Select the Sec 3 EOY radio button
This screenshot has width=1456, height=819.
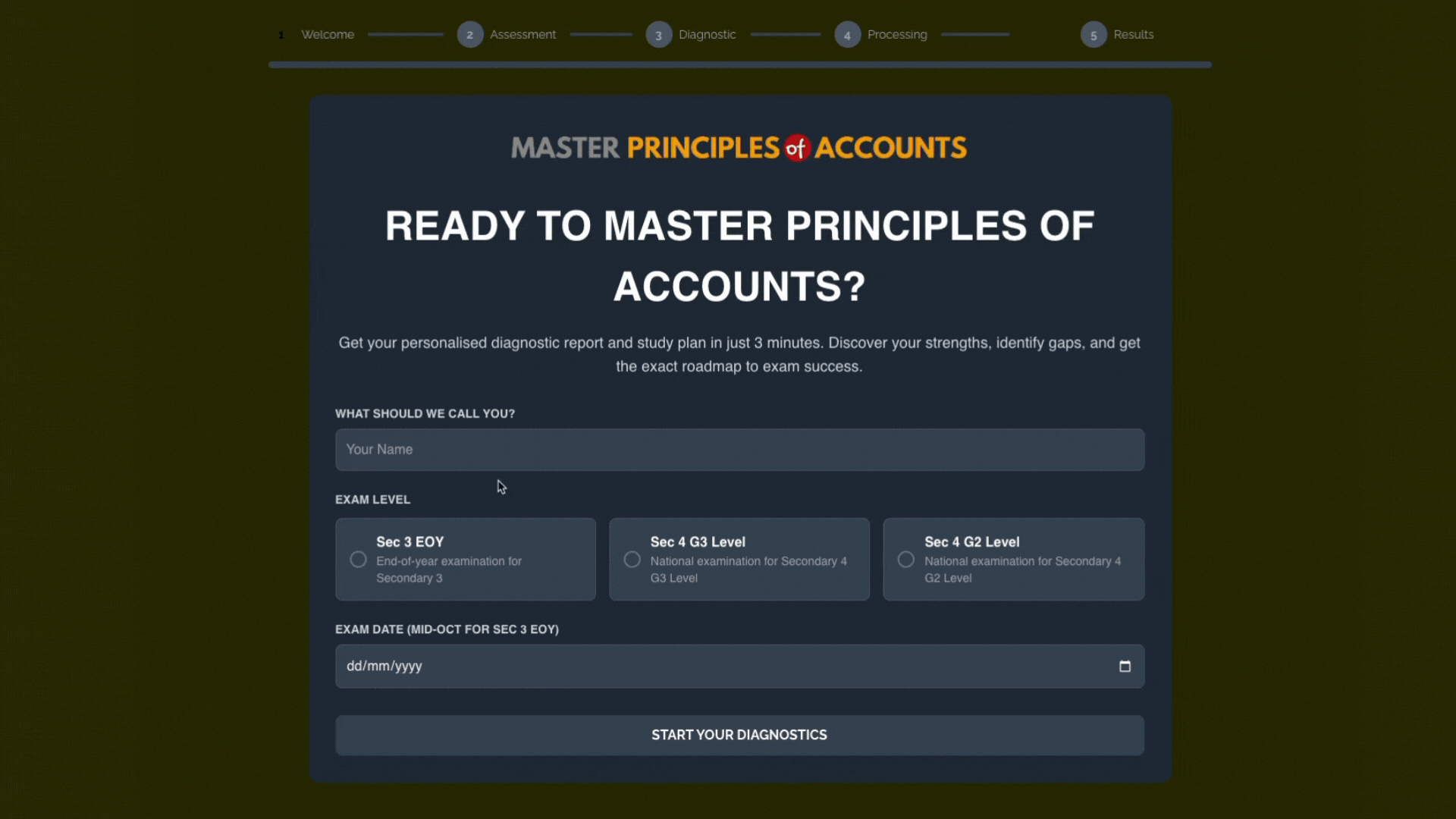pos(358,560)
